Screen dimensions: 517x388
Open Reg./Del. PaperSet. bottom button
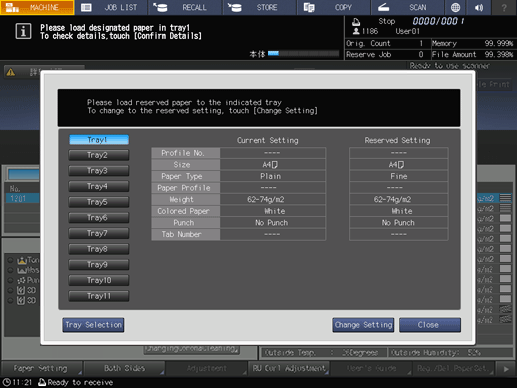click(453, 369)
